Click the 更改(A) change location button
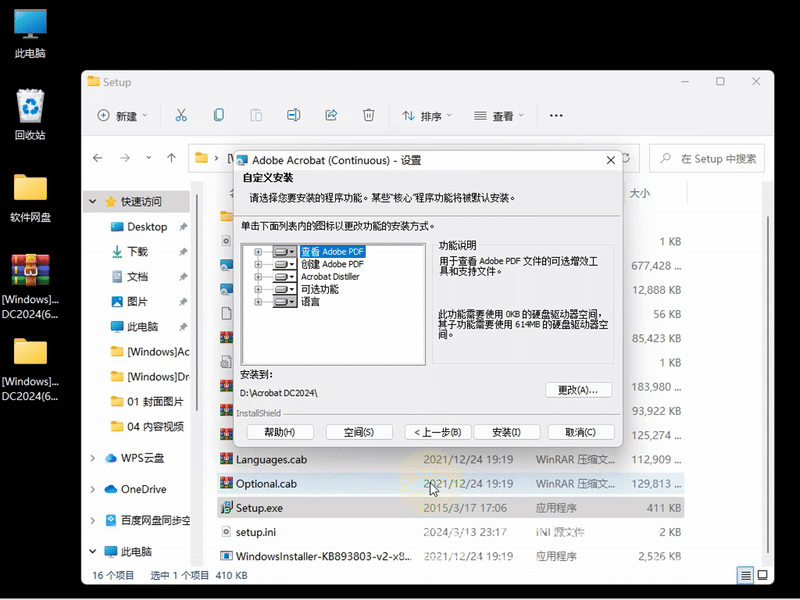Screen dimensions: 800x600 tap(580, 391)
